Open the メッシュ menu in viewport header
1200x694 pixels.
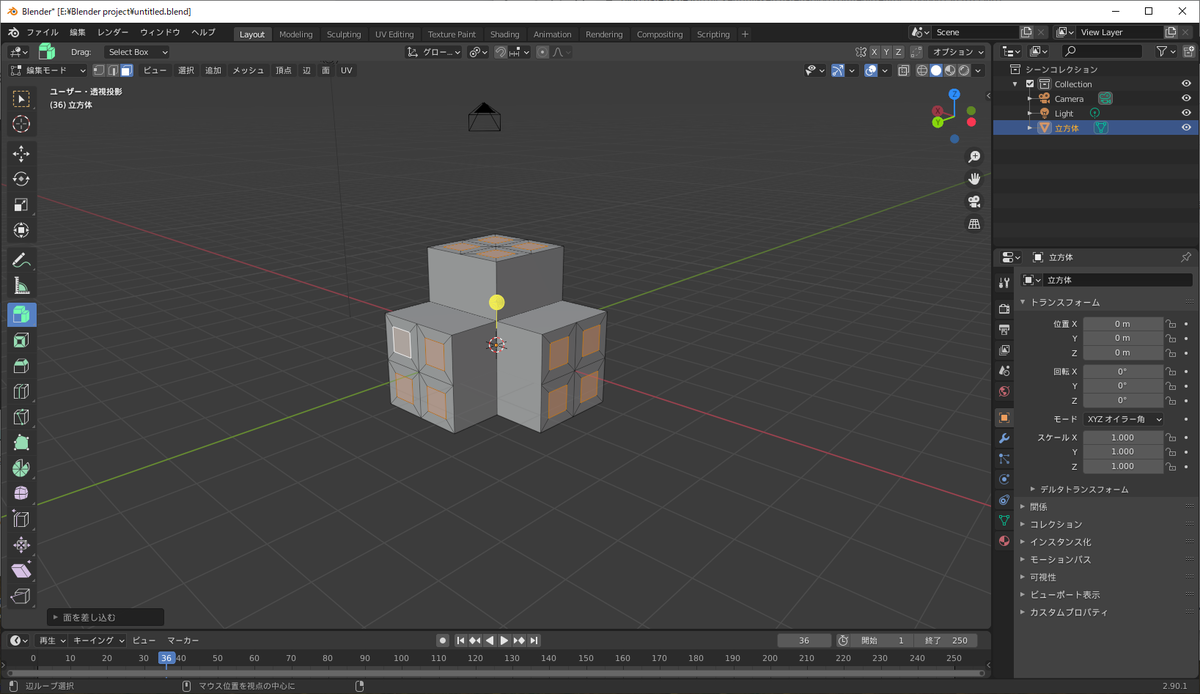pos(248,70)
